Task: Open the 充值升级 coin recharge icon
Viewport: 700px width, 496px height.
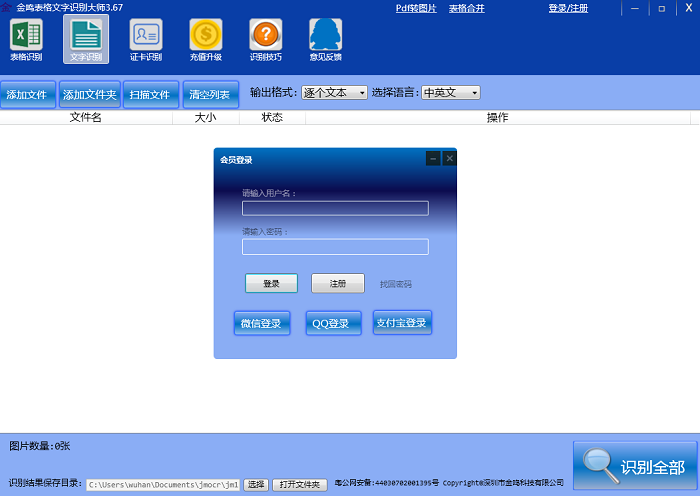Action: (x=206, y=40)
